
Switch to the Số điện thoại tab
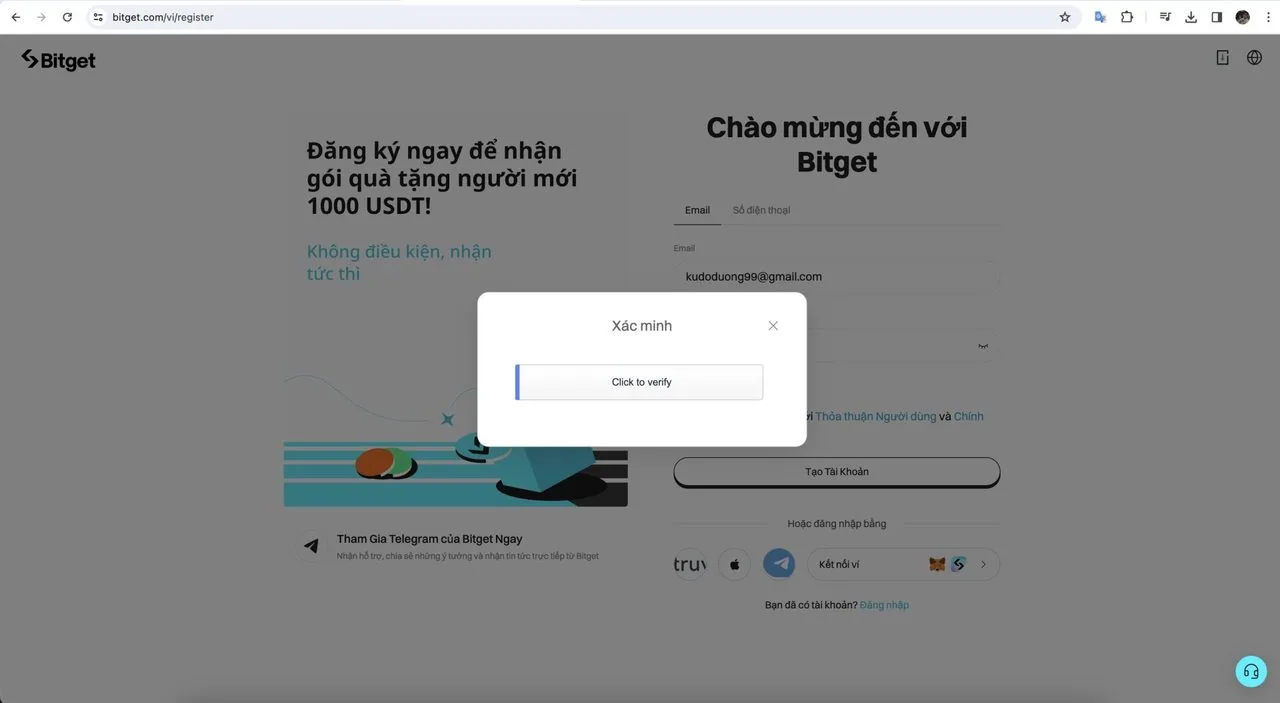pyautogui.click(x=762, y=210)
